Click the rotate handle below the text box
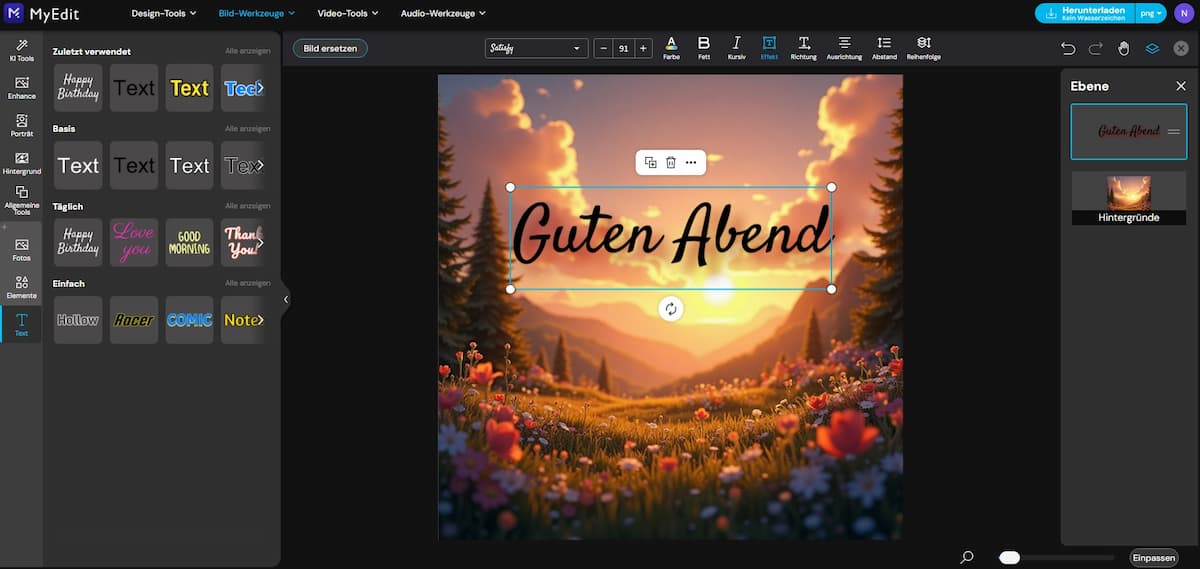Image resolution: width=1200 pixels, height=569 pixels. [x=671, y=309]
